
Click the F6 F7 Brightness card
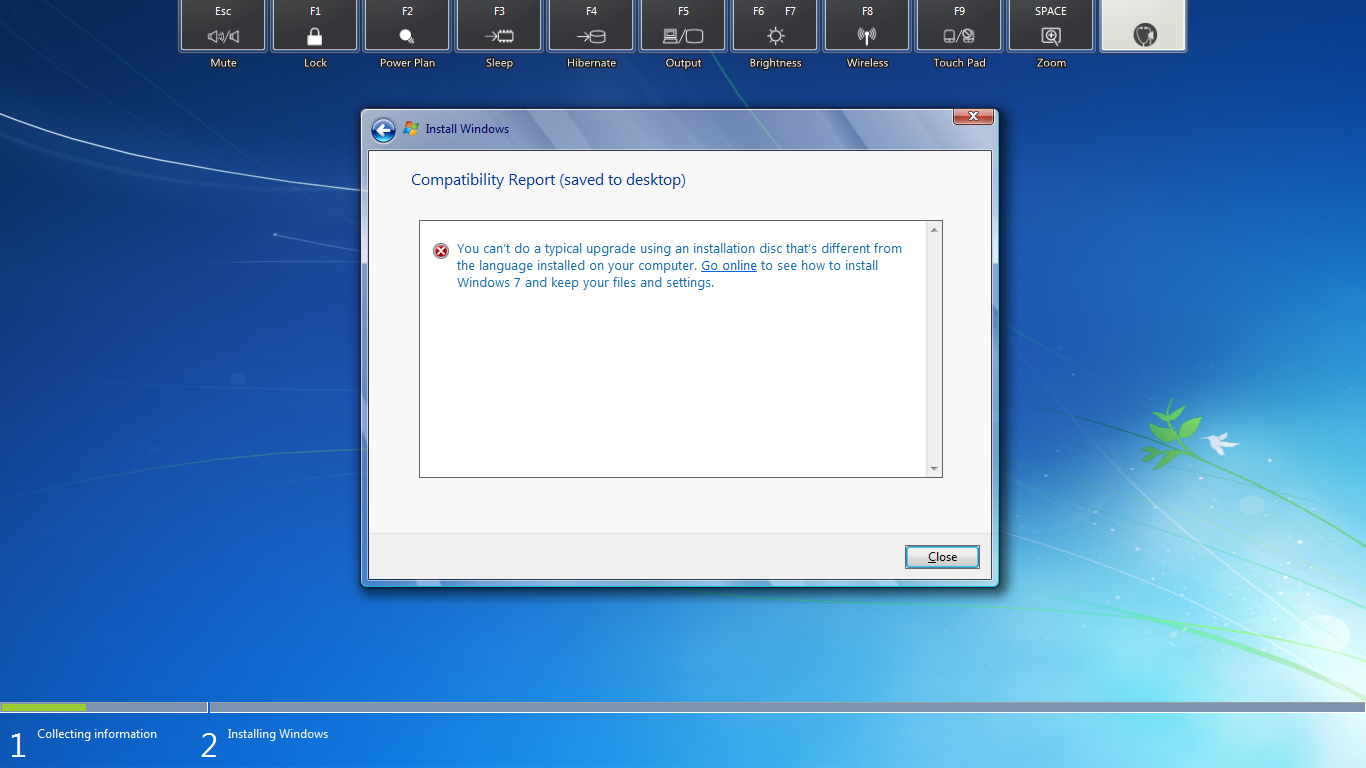775,26
